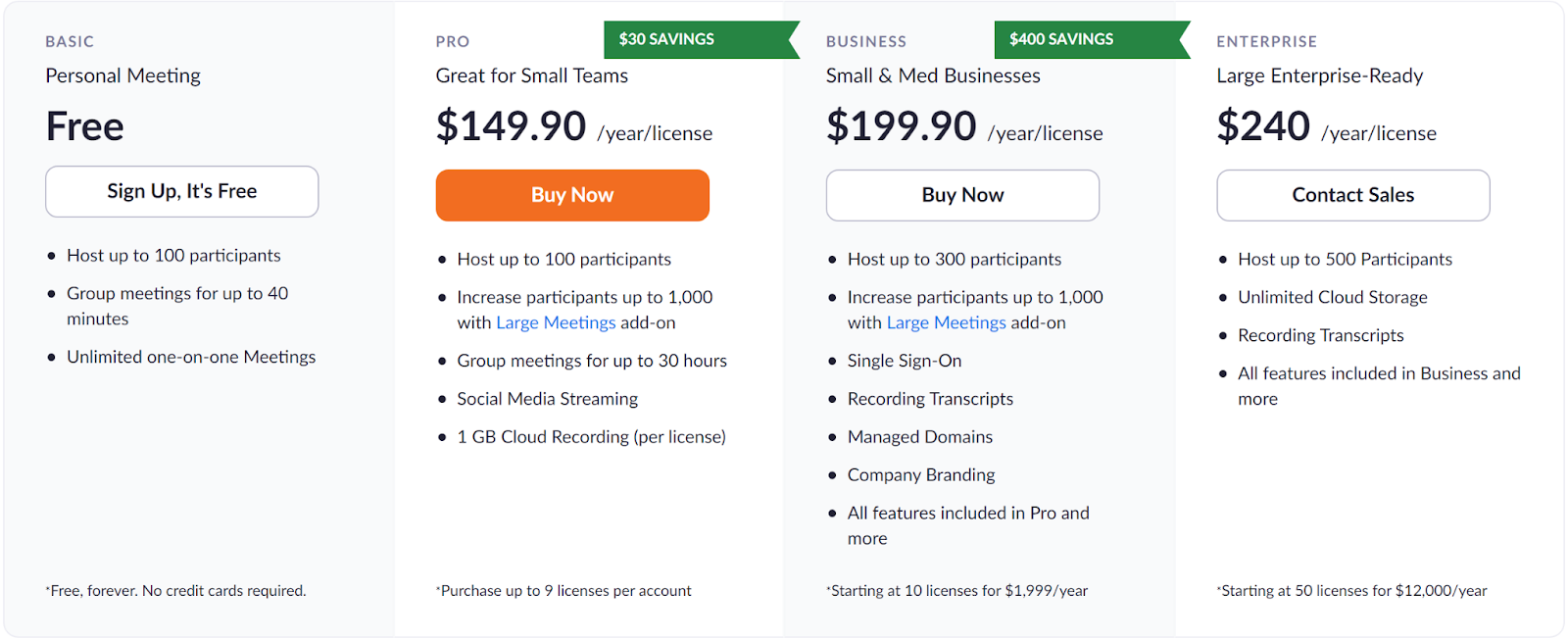Click the $149.90 Pro price
1568x638 pixels.
511,126
